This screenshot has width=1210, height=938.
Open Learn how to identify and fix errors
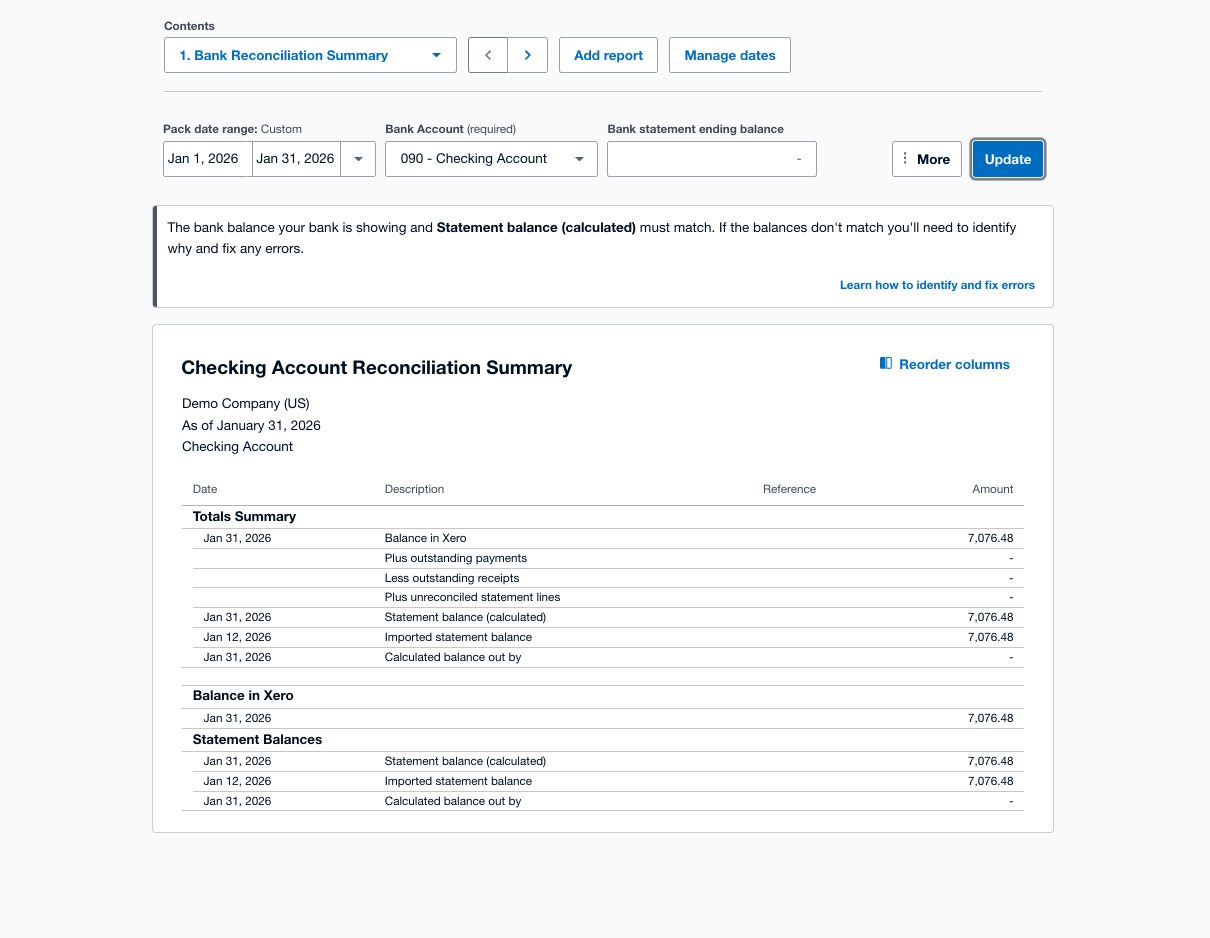(x=937, y=285)
